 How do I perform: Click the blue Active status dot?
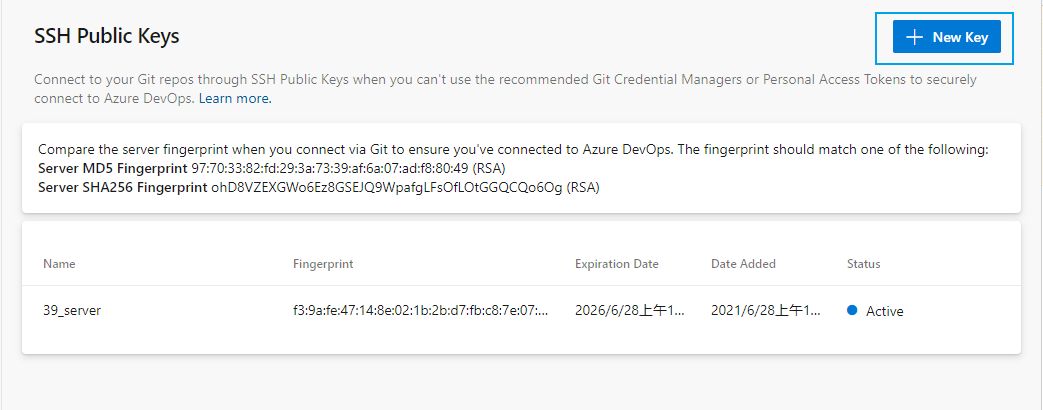852,311
